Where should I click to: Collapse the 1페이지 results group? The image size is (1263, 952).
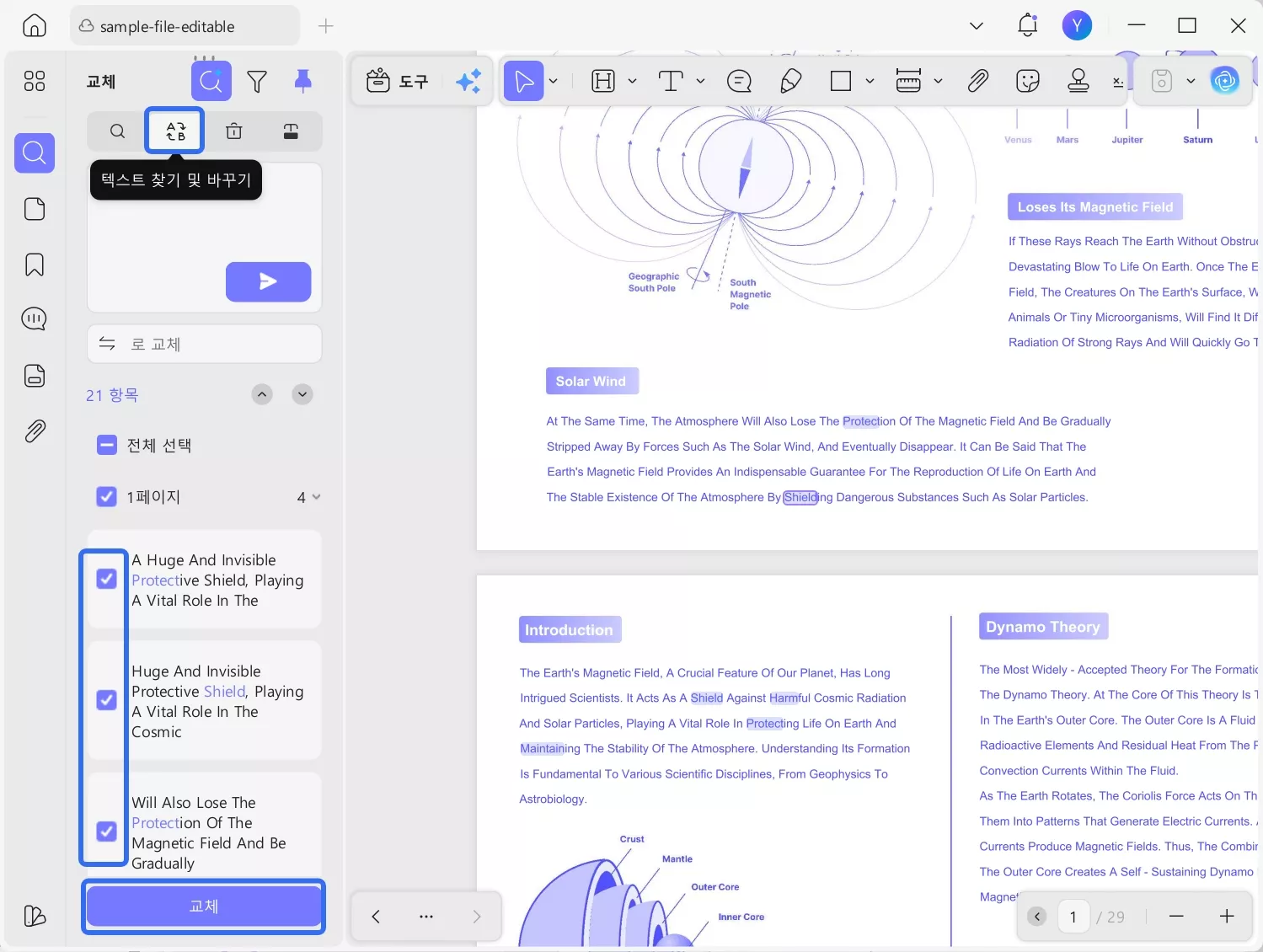coord(316,497)
